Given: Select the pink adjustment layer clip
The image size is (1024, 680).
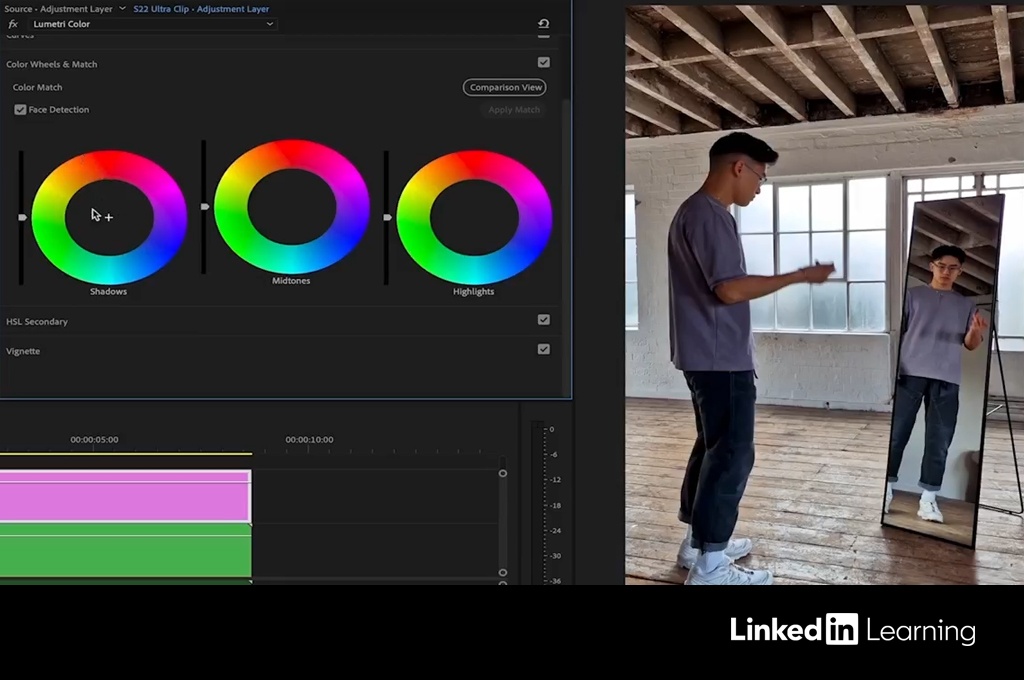Looking at the screenshot, I should 124,496.
